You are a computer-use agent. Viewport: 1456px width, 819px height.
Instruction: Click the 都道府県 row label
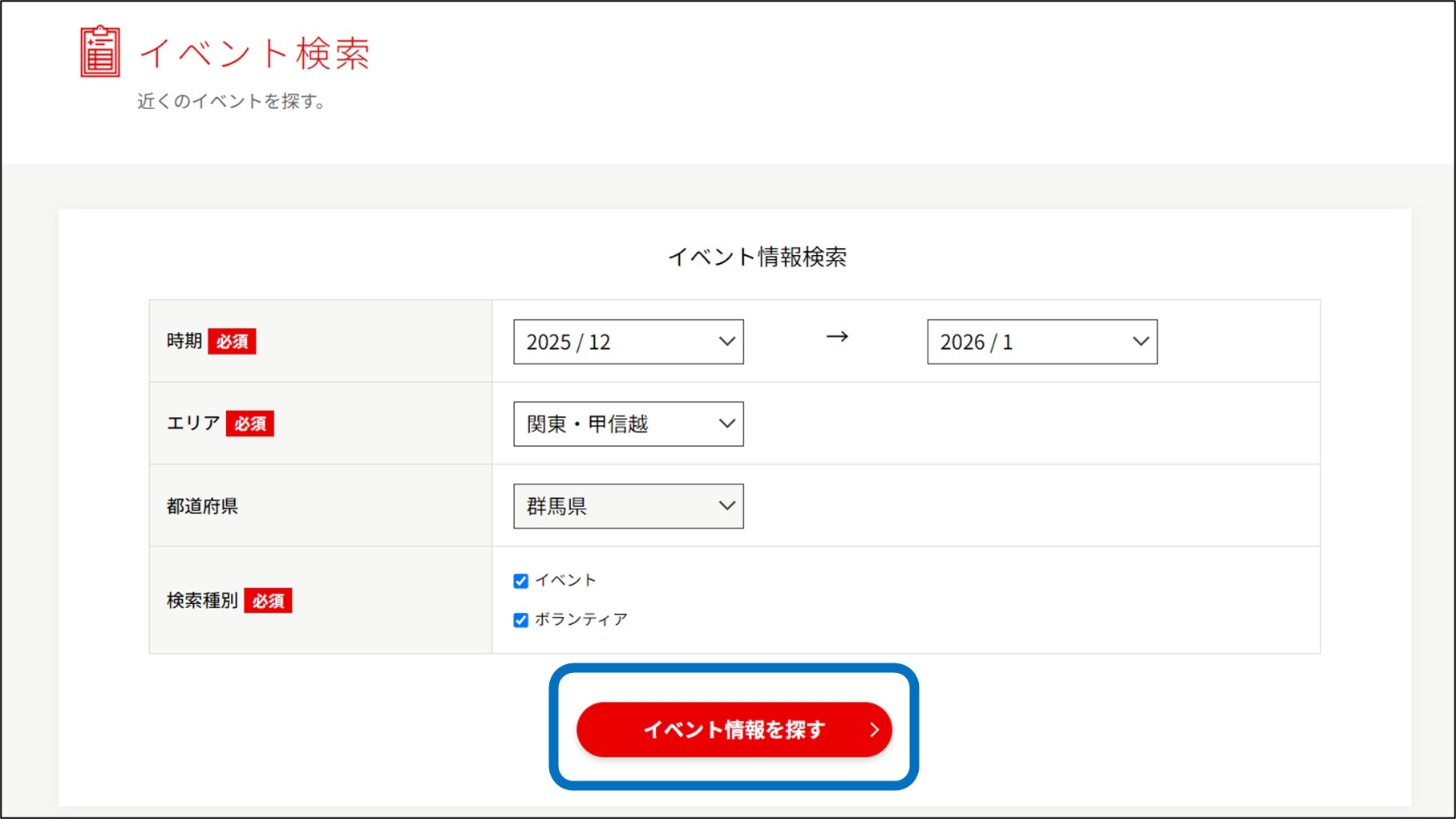(202, 506)
